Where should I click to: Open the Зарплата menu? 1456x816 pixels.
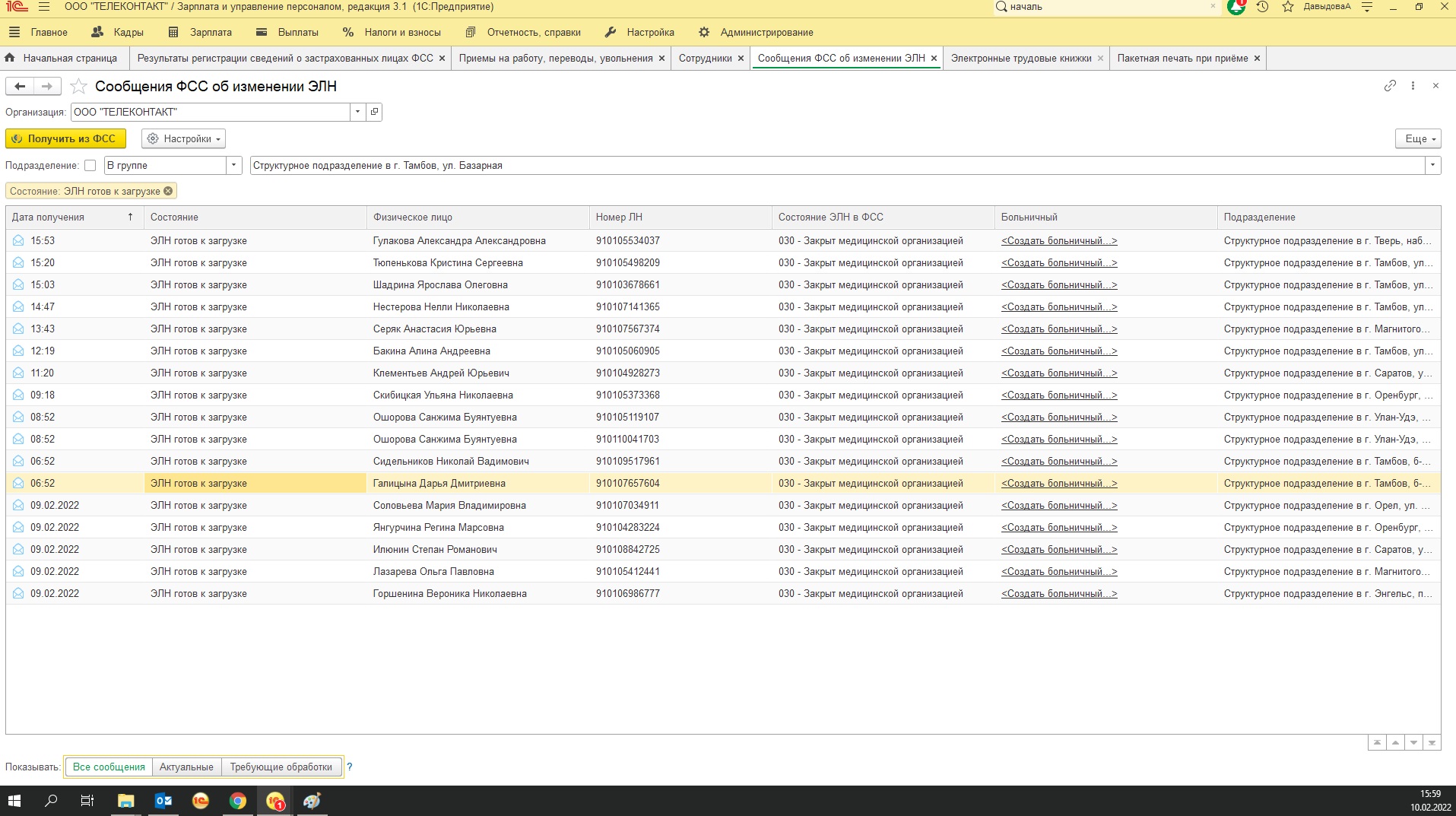coord(201,33)
